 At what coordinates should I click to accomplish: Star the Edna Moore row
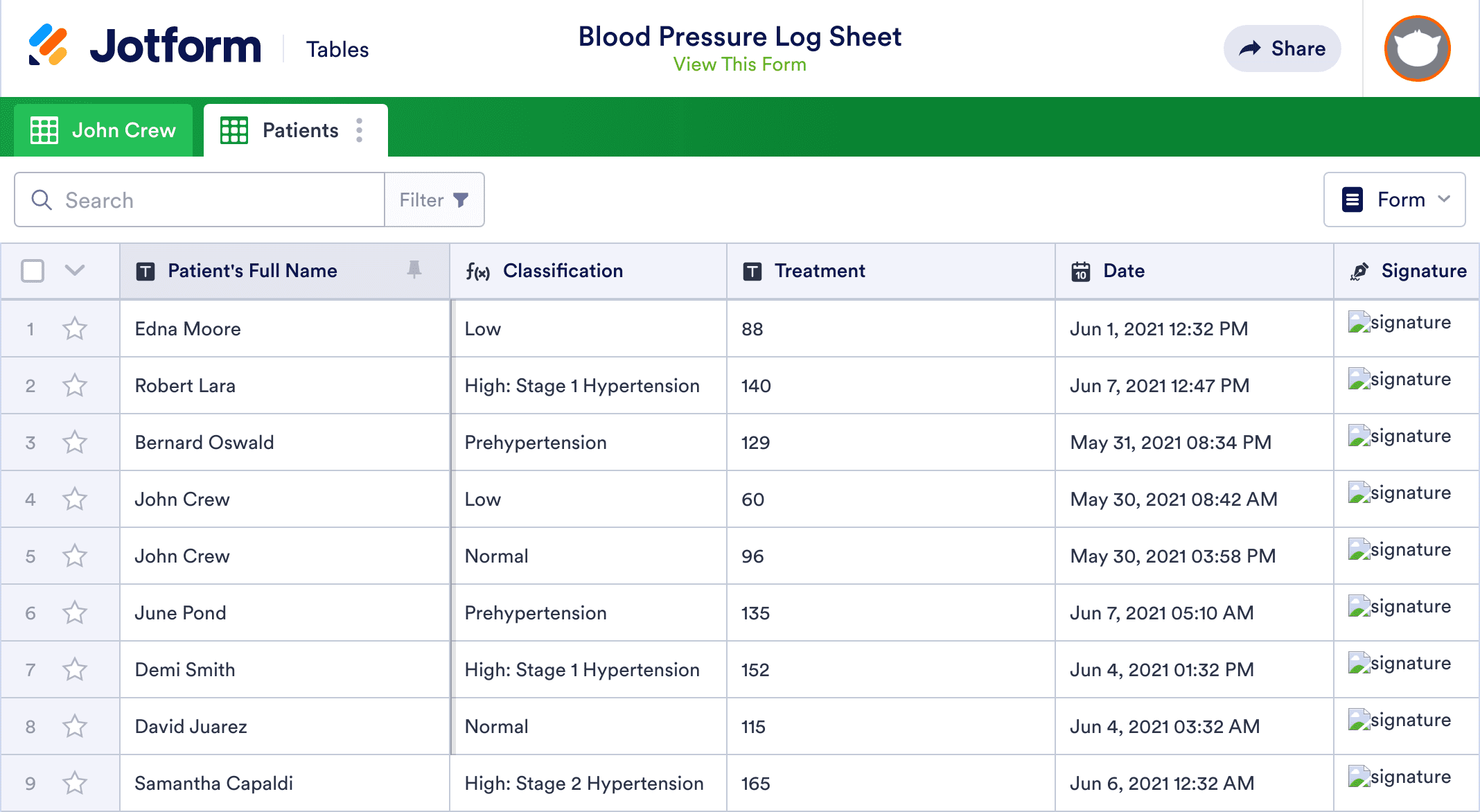coord(75,328)
